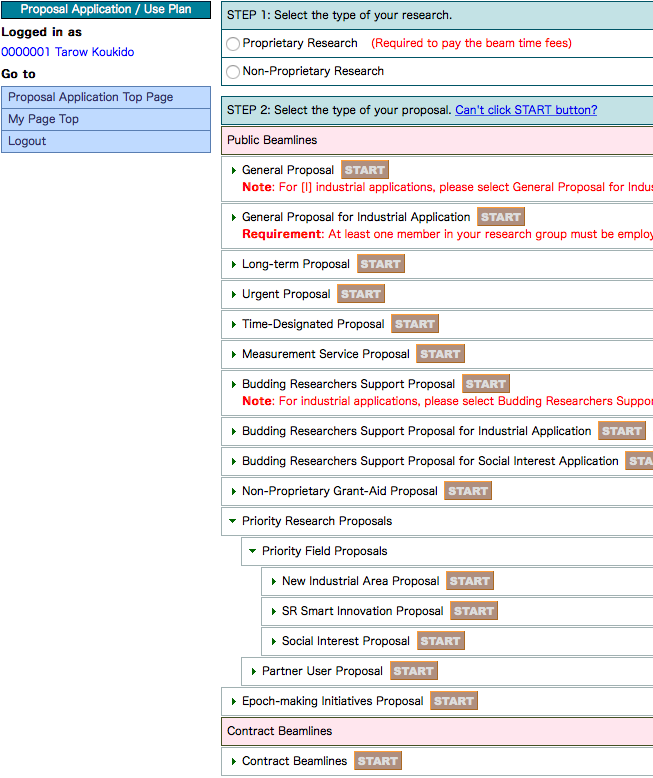Expand the Epoch-making Initiatives Proposal arrow
Screen dimensions: 653x778
click(234, 701)
